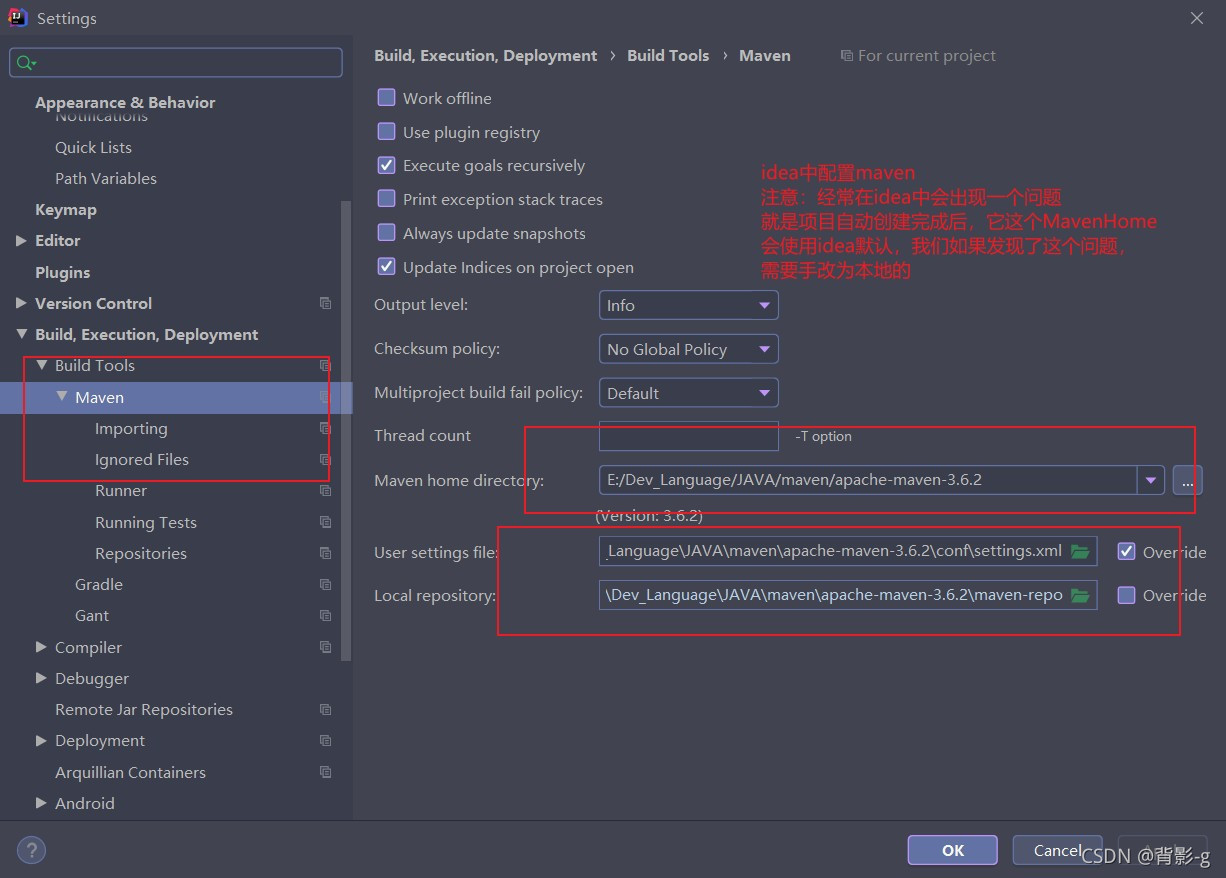
Task: Open the help question mark icon
Action: click(x=31, y=851)
